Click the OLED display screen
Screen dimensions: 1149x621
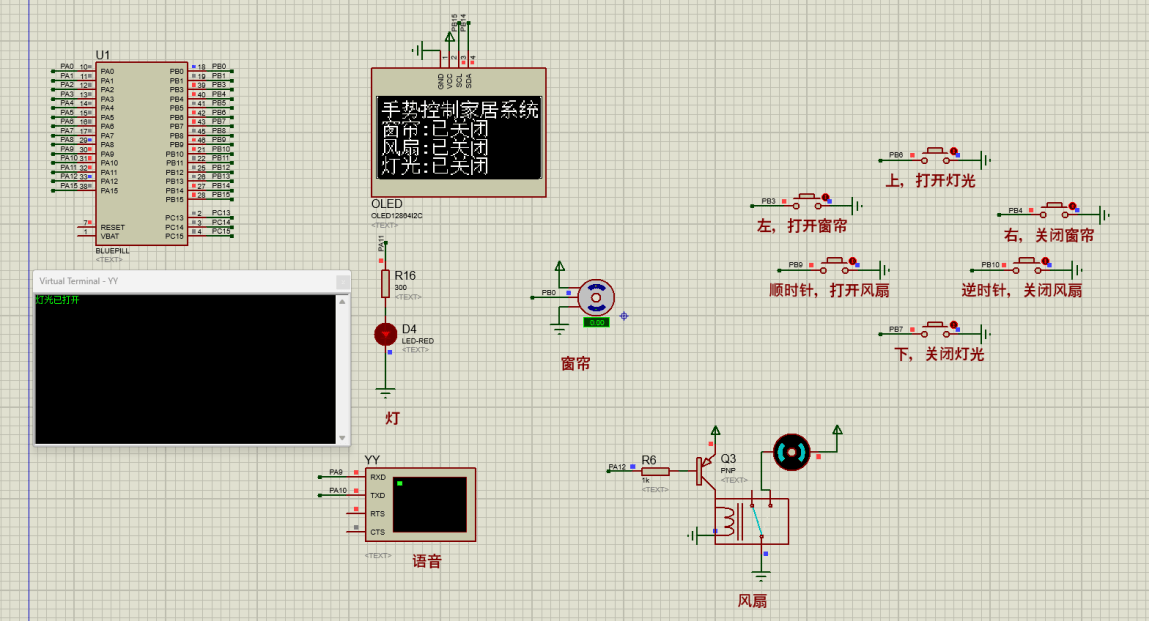coord(458,138)
